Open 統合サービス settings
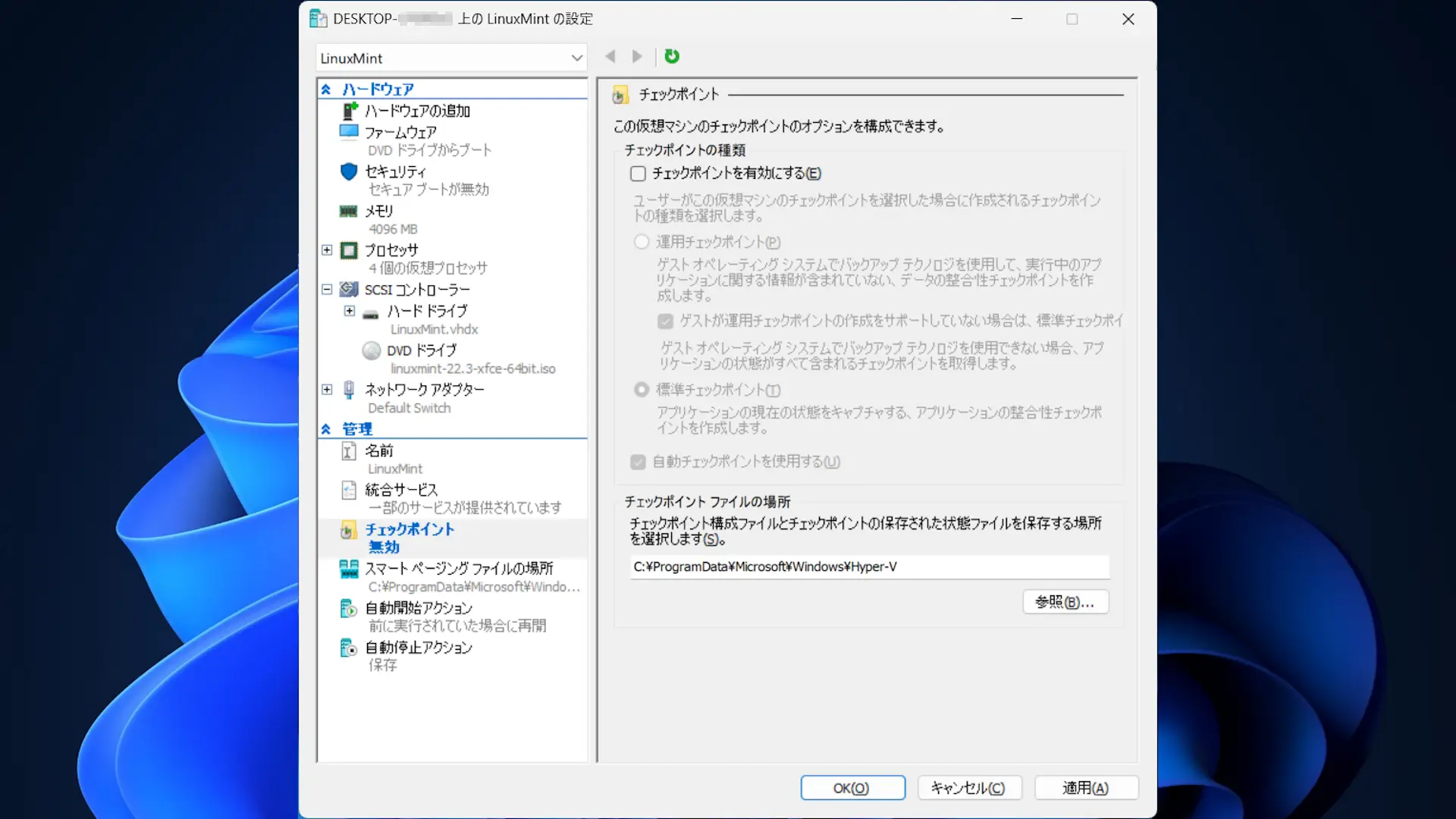 [x=402, y=490]
